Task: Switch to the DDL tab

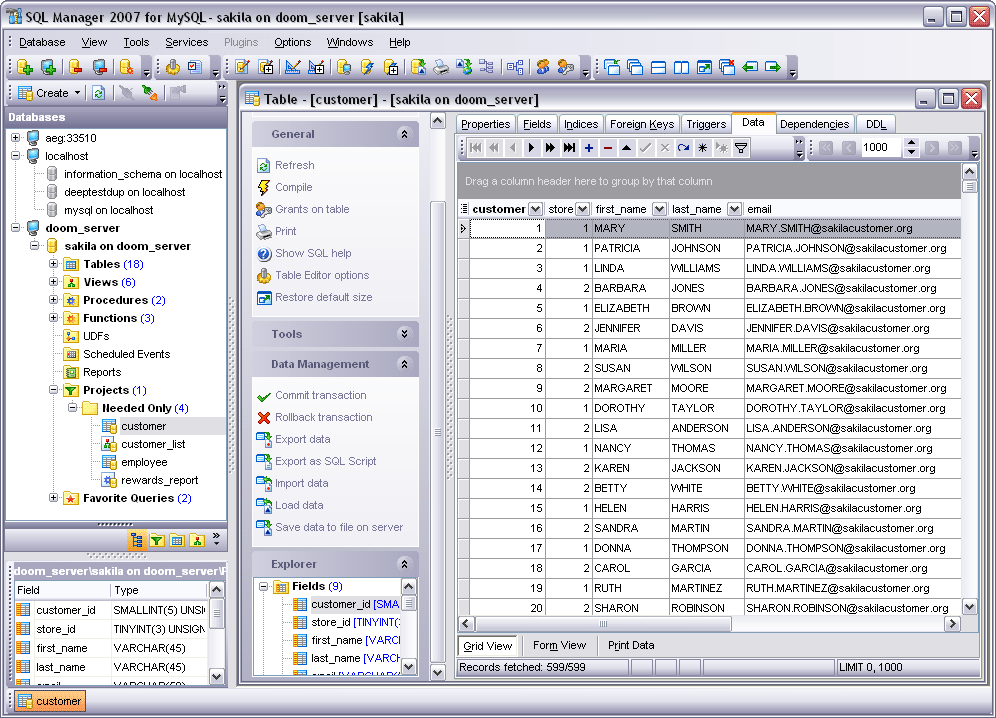Action: (876, 124)
